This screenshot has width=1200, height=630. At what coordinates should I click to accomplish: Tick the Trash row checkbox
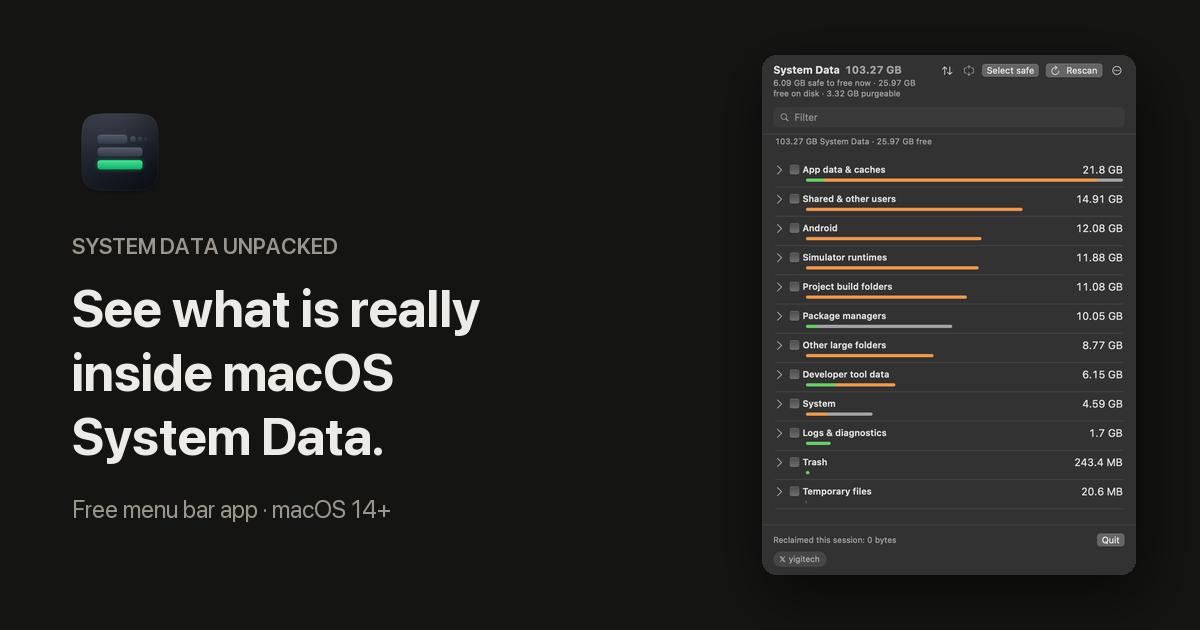[x=794, y=462]
